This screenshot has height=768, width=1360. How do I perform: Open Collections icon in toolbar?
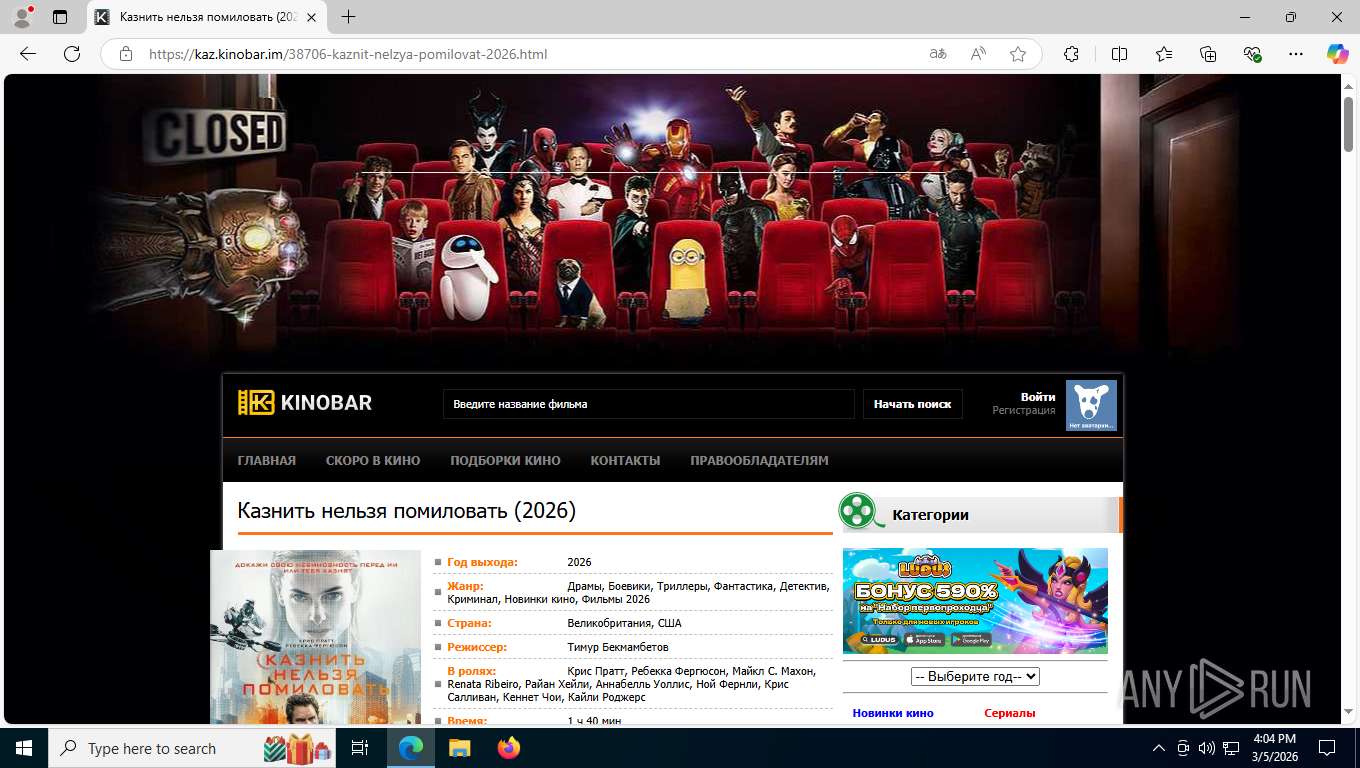click(1208, 54)
